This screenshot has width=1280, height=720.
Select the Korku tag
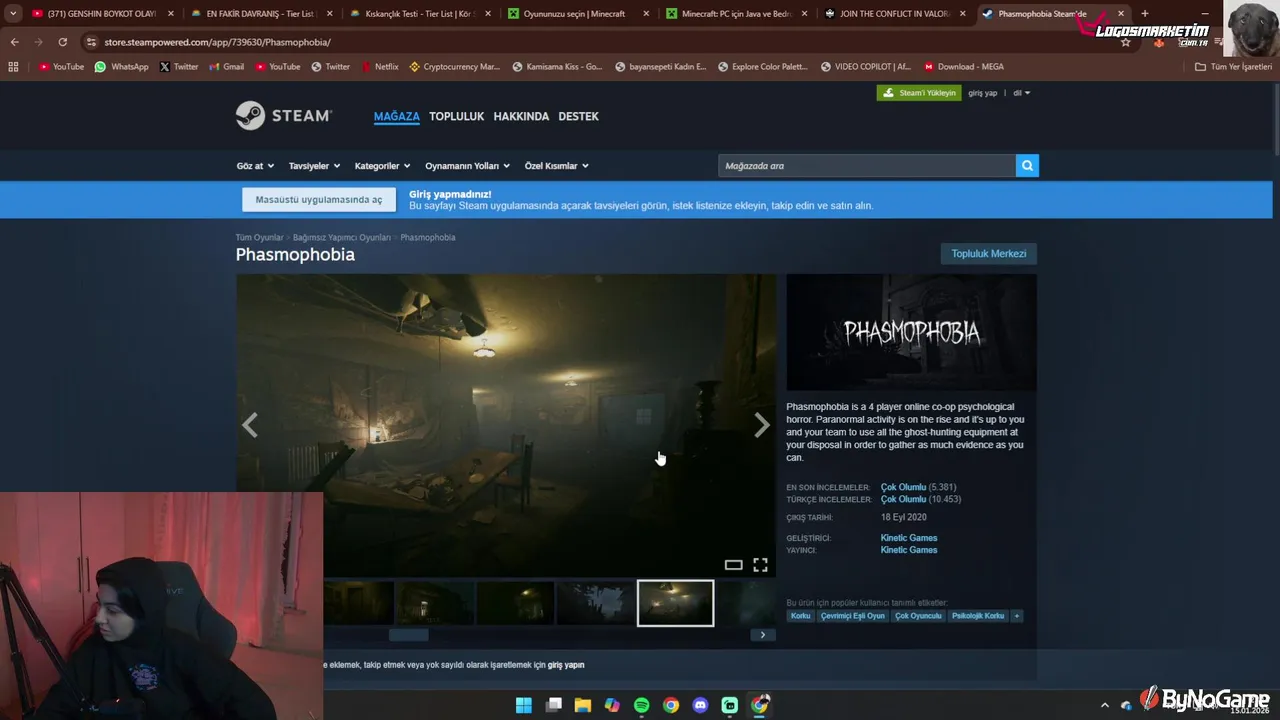[800, 616]
